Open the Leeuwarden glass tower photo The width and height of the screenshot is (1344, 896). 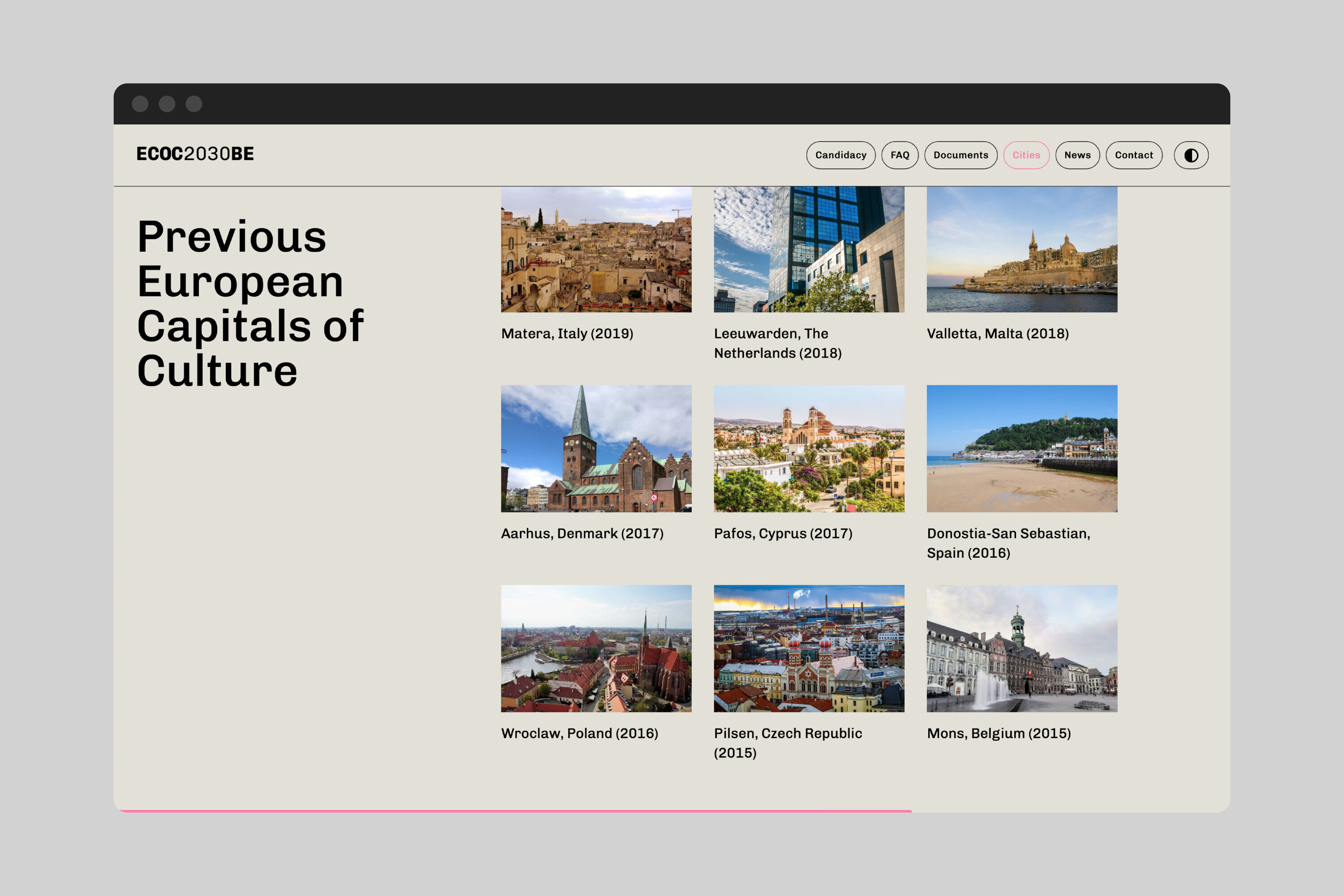[x=809, y=249]
